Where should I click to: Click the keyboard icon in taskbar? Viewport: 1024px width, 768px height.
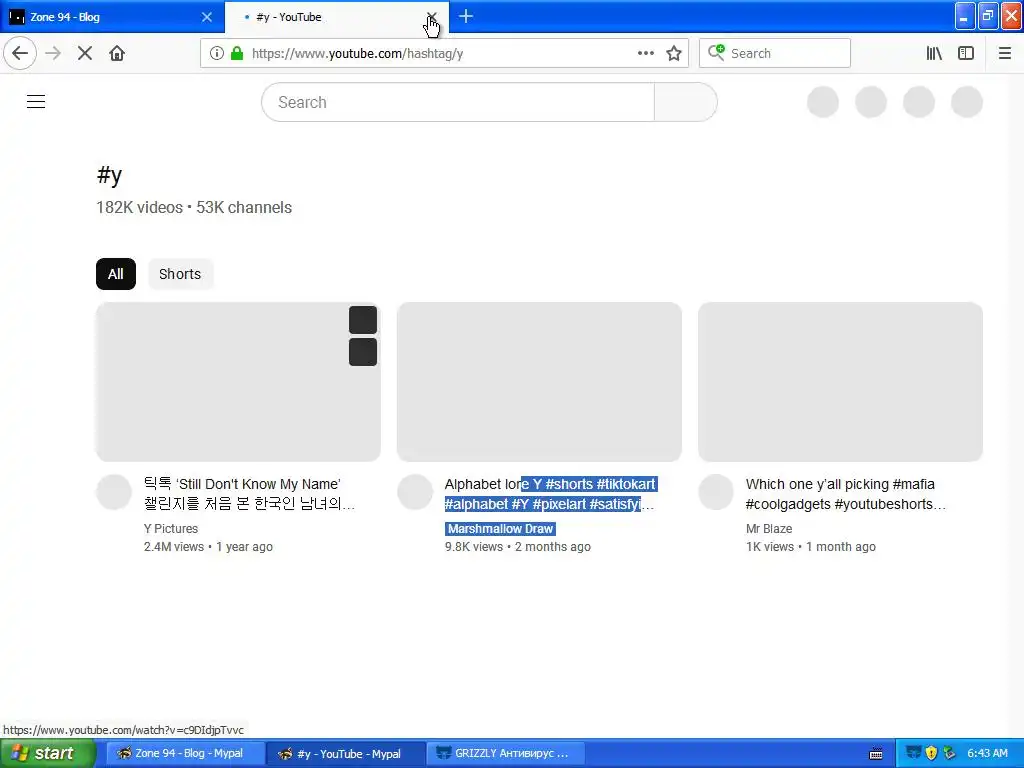(876, 754)
